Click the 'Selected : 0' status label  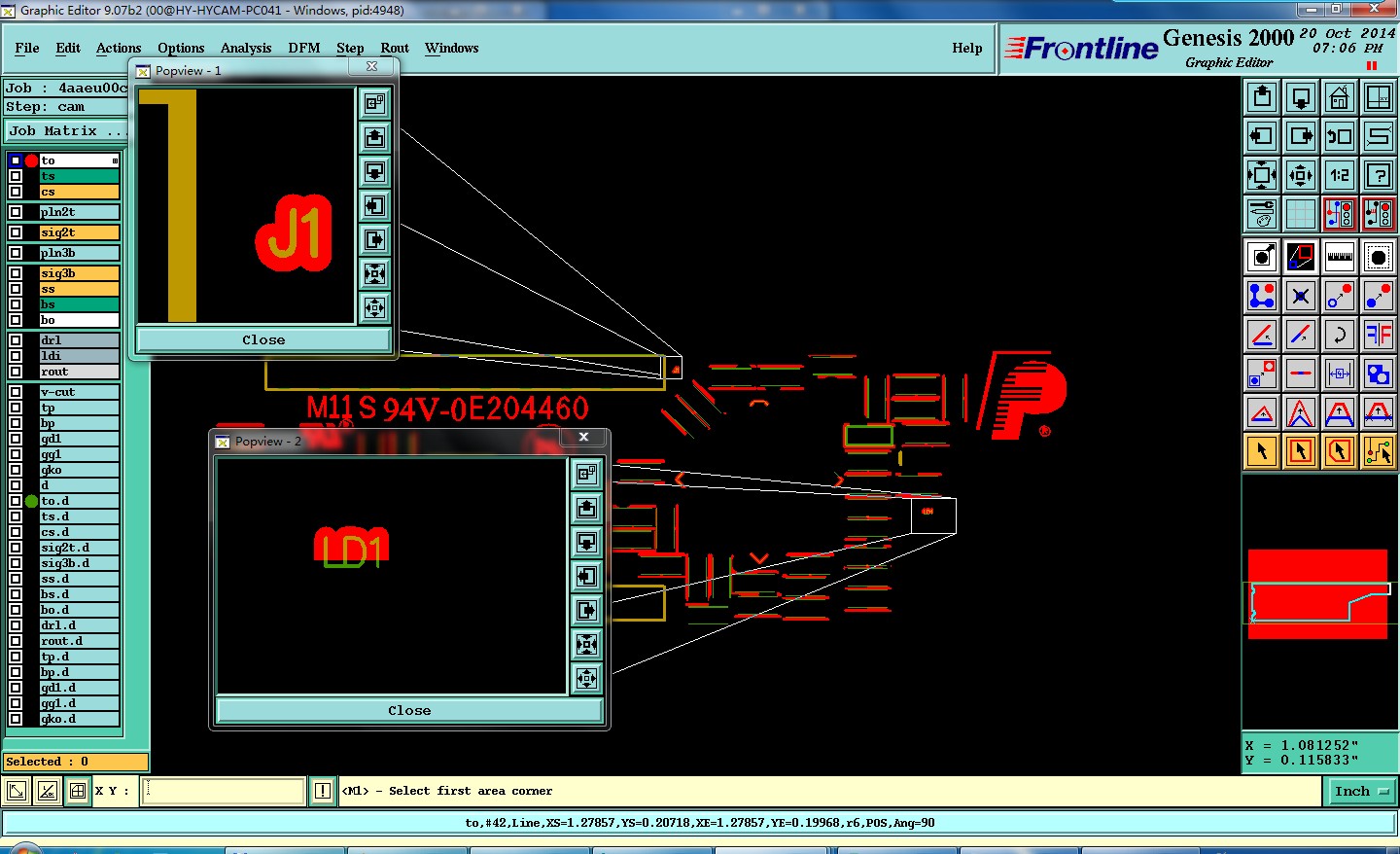point(76,762)
